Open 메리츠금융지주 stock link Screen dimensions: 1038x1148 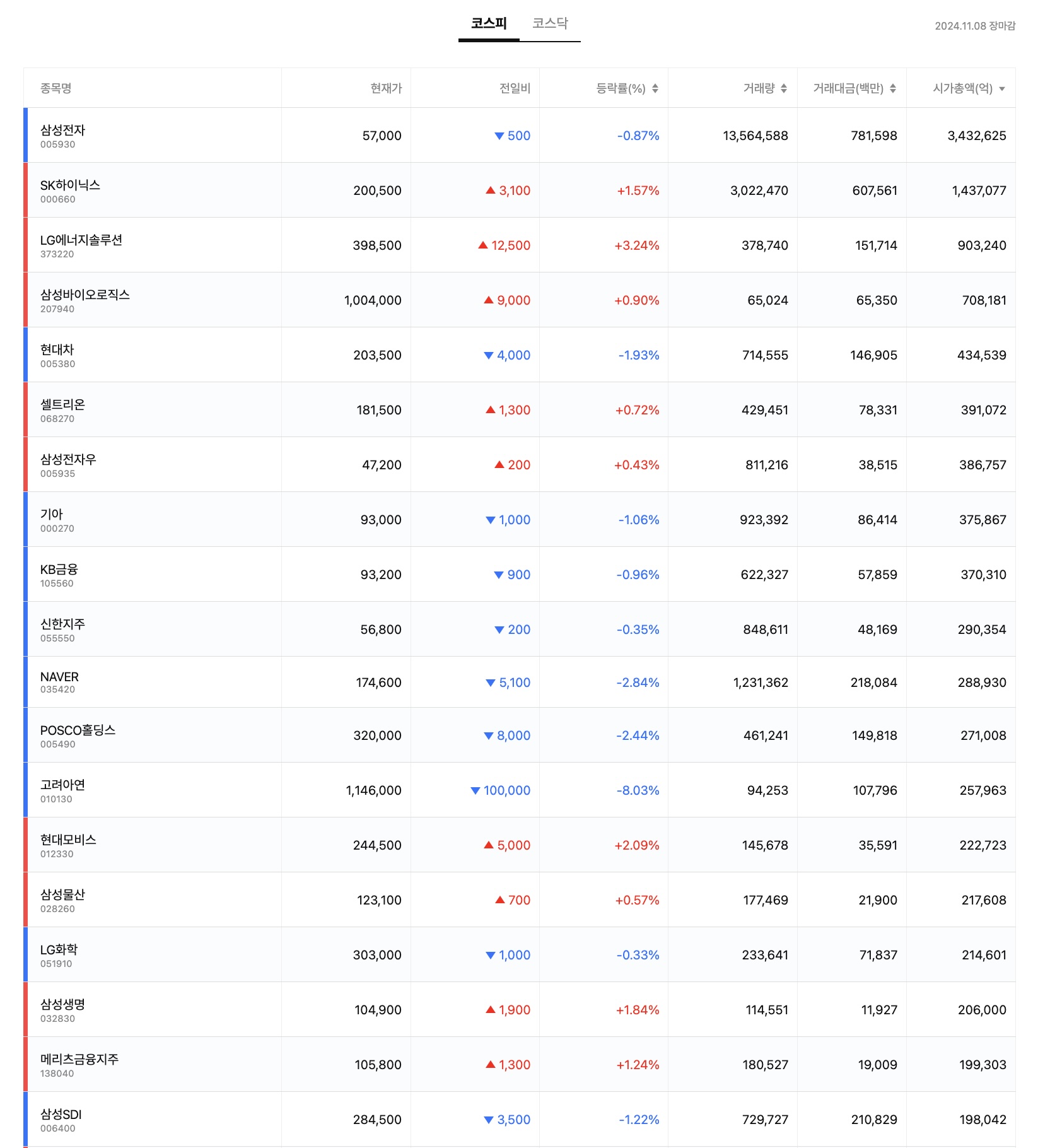(79, 1059)
